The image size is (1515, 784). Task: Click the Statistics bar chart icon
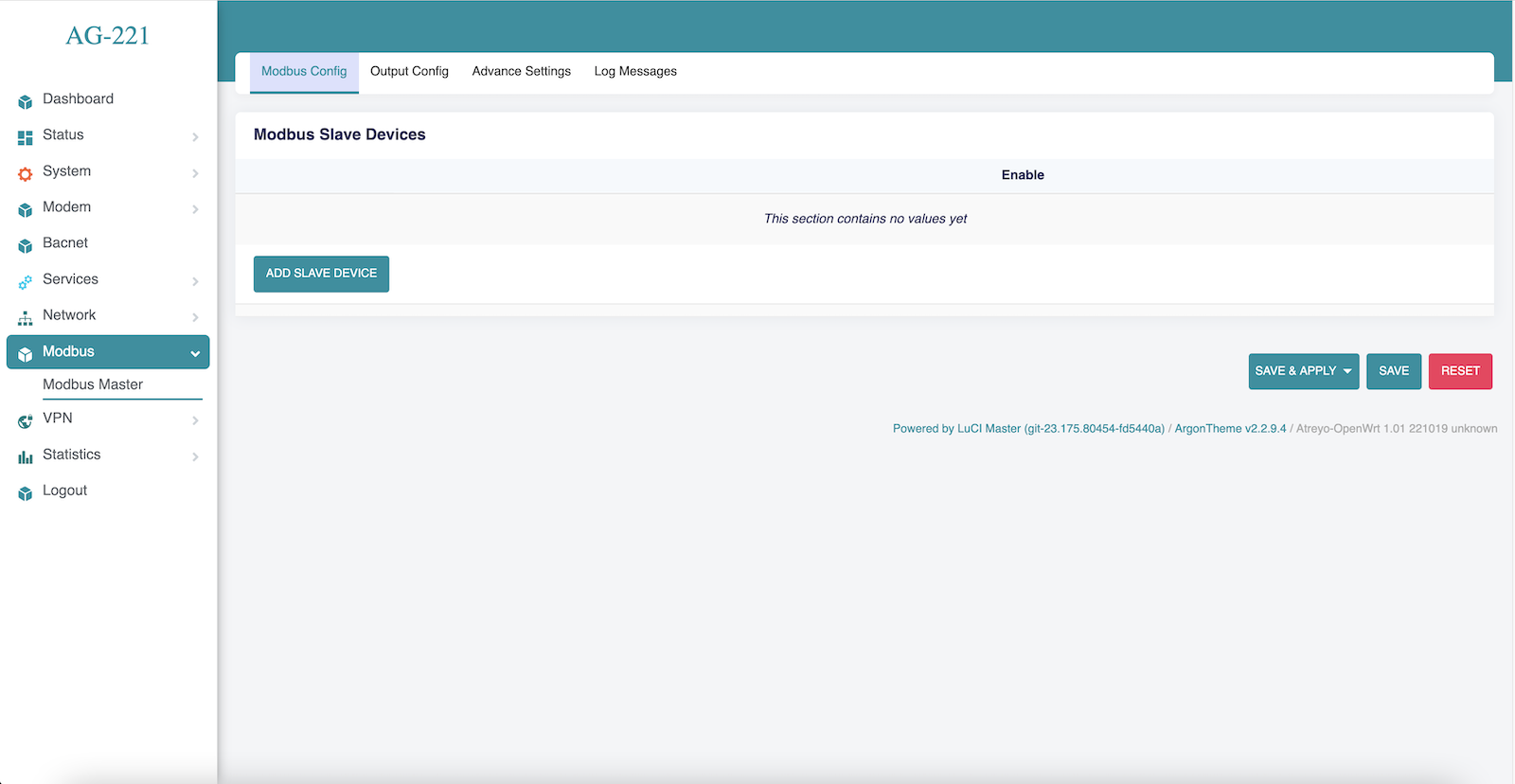(x=26, y=457)
